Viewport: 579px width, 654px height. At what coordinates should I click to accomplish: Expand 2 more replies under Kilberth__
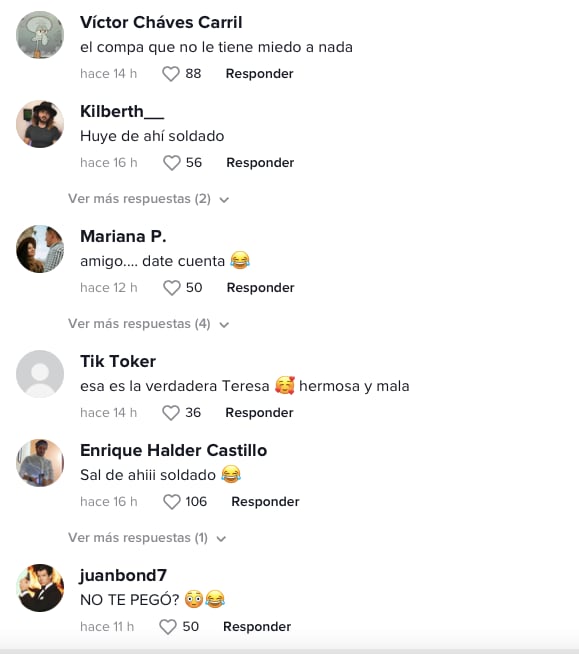tap(149, 199)
